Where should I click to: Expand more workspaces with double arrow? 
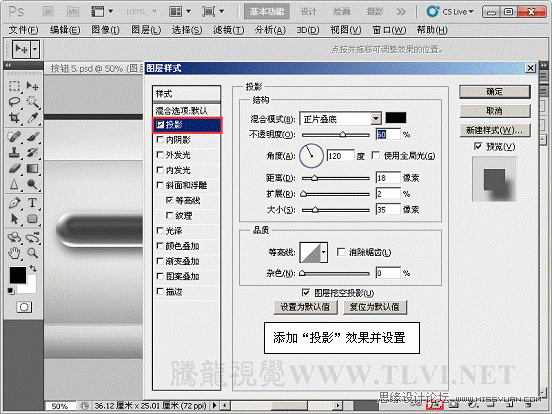[400, 12]
